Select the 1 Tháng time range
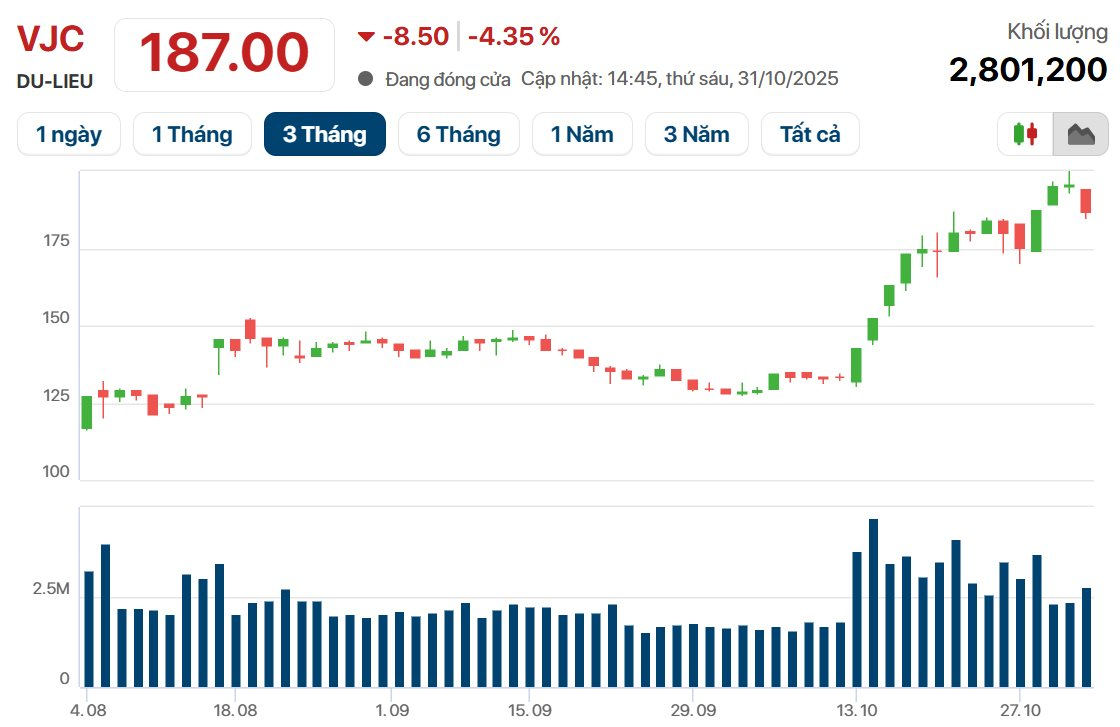 (x=192, y=134)
